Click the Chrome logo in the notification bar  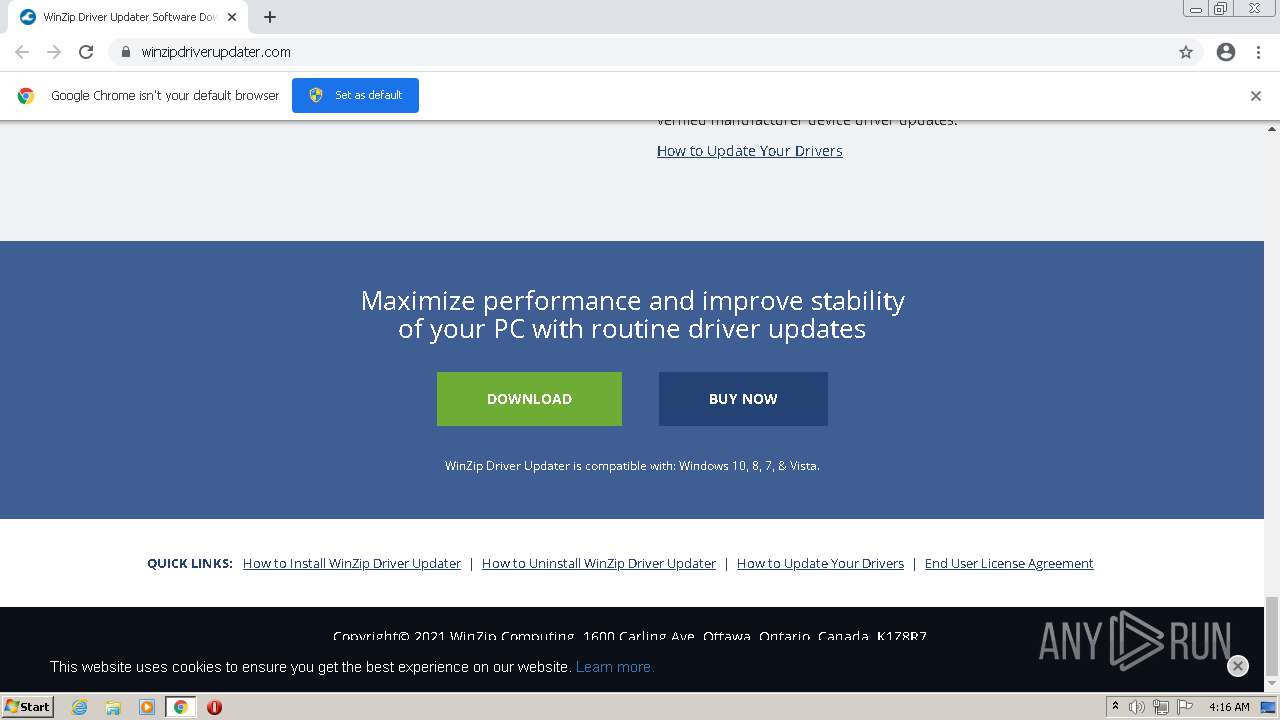click(26, 96)
